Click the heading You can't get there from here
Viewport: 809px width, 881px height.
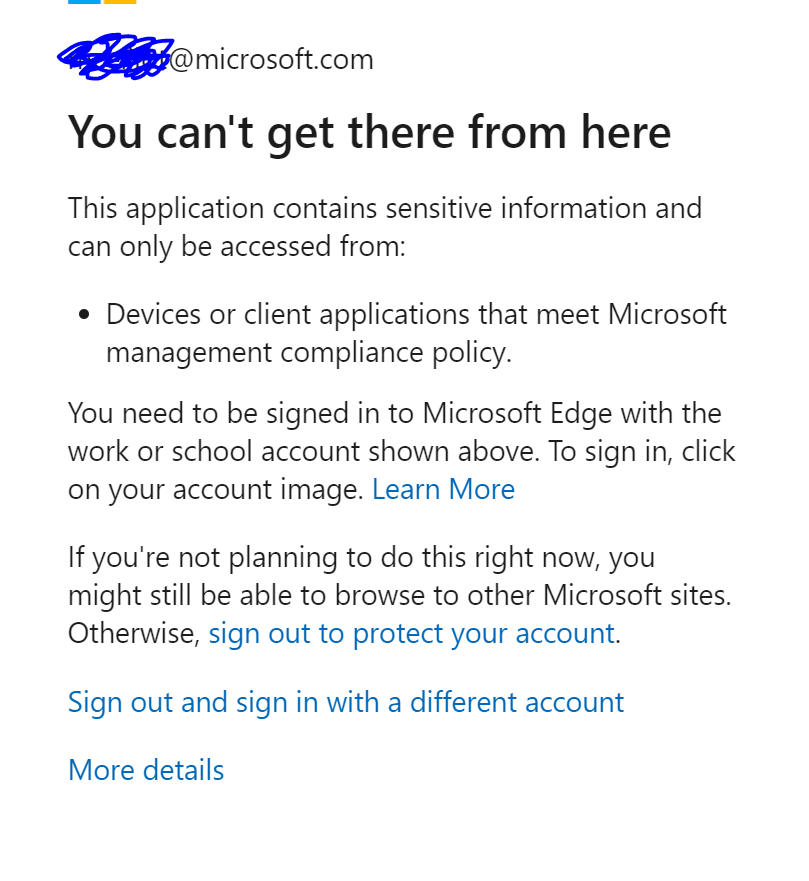click(369, 132)
